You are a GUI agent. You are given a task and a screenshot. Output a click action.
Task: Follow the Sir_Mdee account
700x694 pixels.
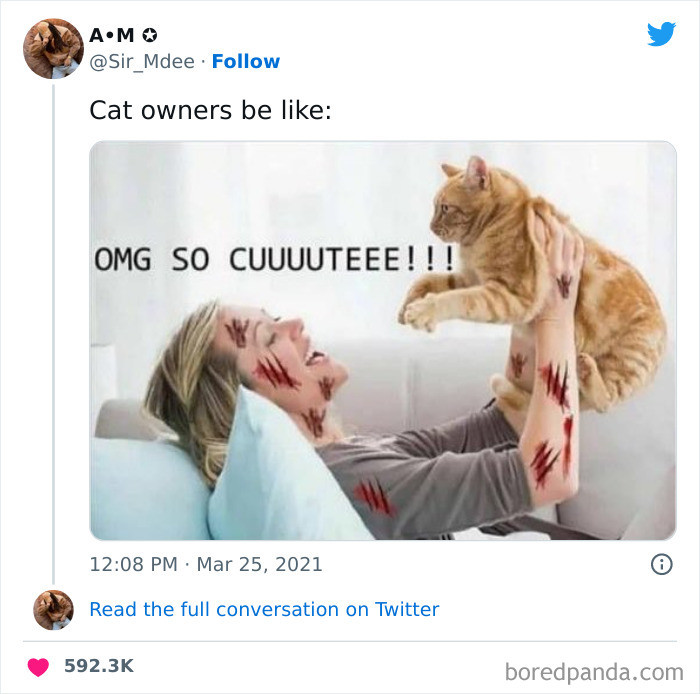tap(246, 62)
